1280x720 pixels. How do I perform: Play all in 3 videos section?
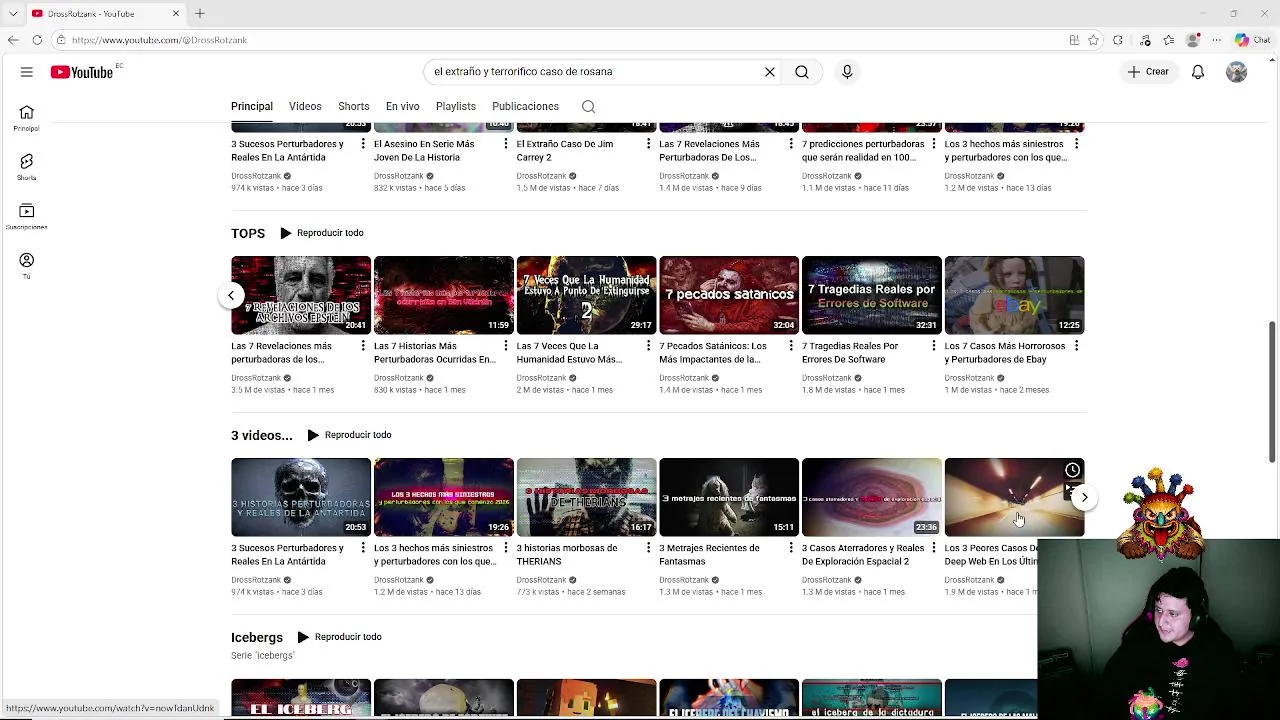[349, 435]
